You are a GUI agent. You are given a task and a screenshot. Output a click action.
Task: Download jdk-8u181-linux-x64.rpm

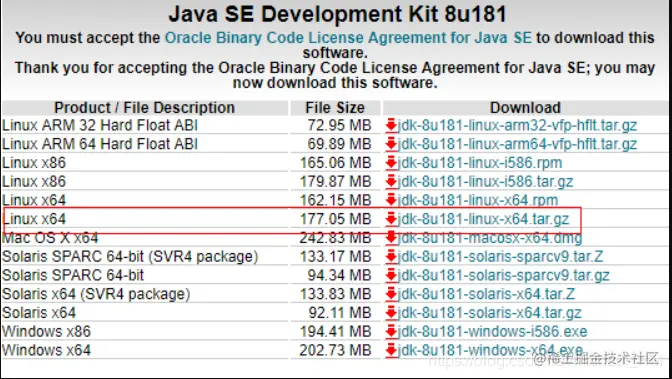click(x=478, y=200)
